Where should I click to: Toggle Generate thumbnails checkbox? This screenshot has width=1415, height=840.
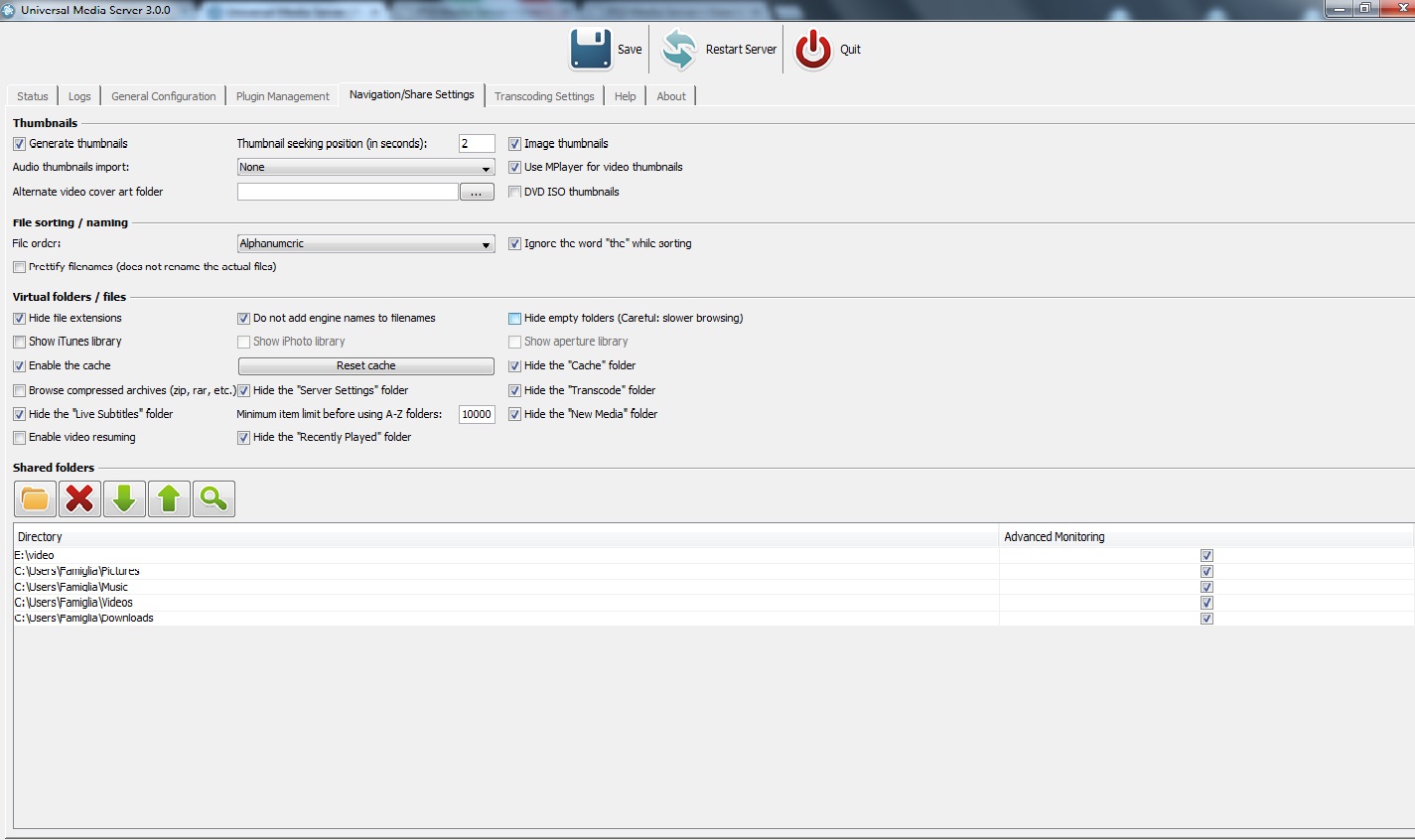point(19,144)
